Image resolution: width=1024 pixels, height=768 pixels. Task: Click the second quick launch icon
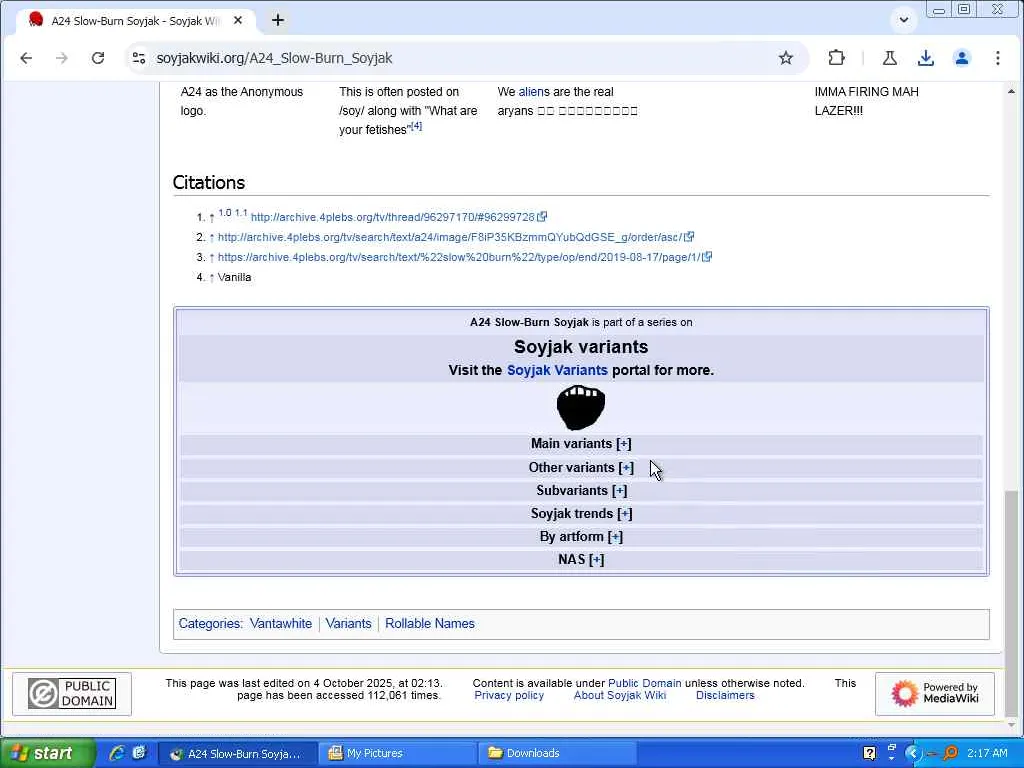138,754
